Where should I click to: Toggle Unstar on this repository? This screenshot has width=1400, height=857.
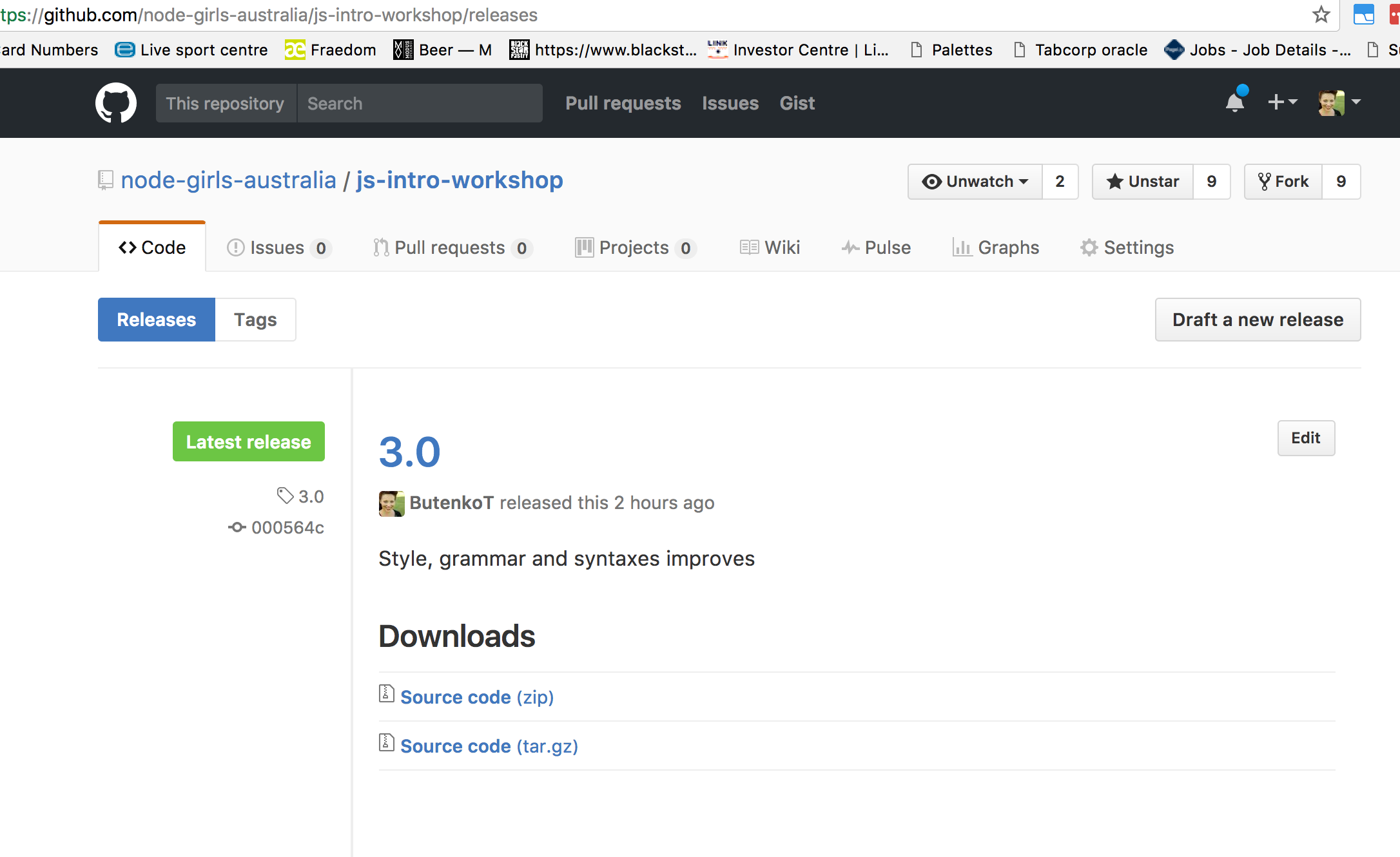coord(1143,182)
